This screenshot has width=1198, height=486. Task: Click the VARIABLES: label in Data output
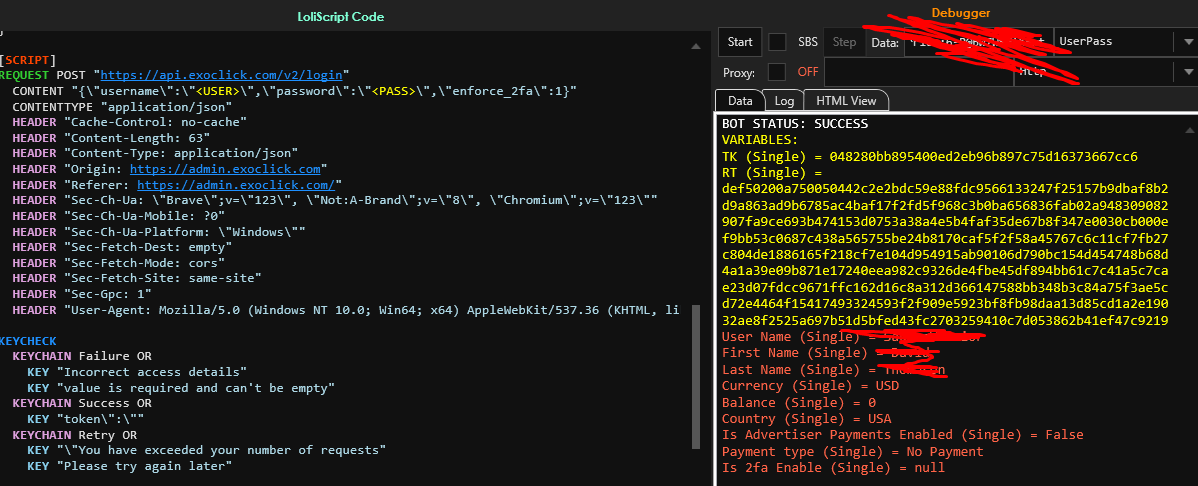[x=759, y=140]
